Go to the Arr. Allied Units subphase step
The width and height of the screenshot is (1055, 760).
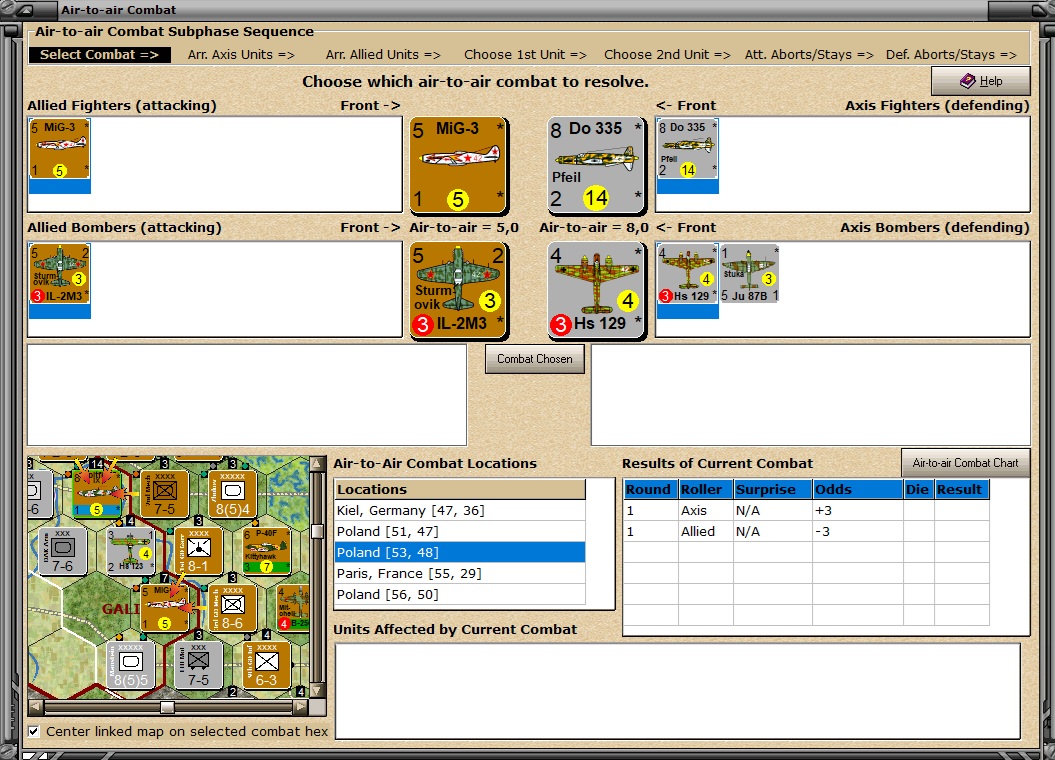pyautogui.click(x=383, y=54)
